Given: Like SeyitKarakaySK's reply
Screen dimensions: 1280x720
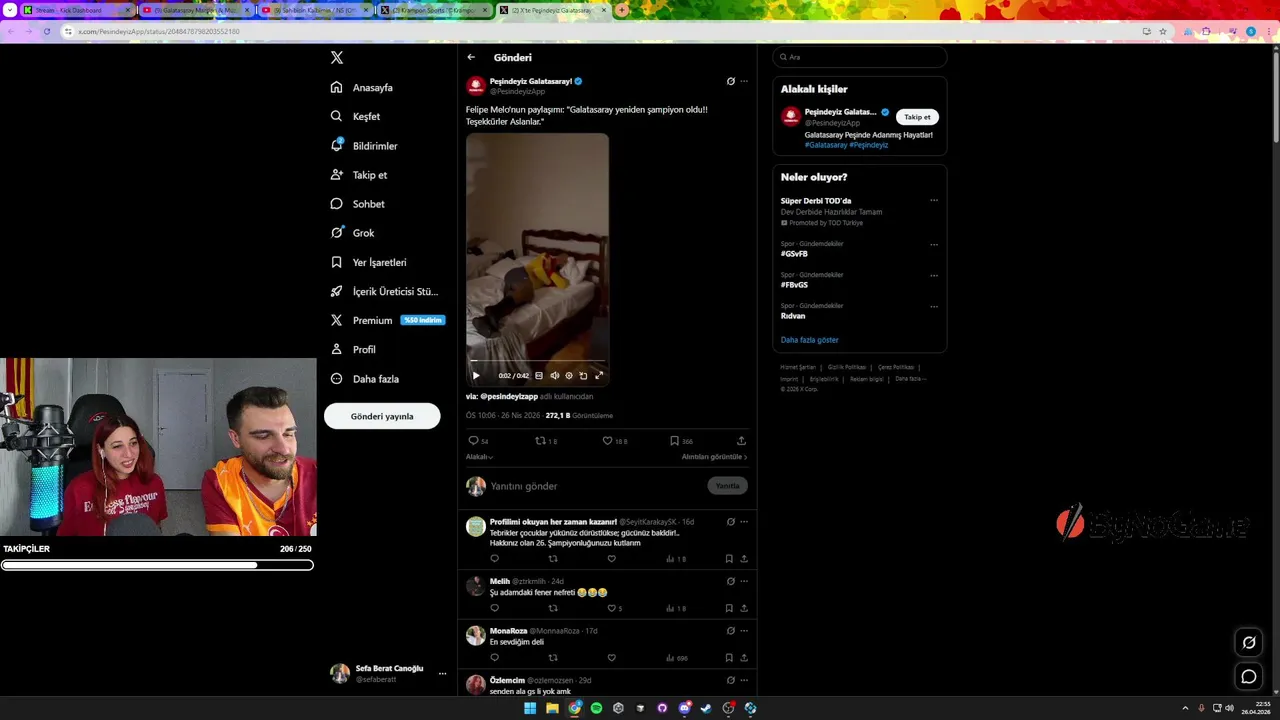Looking at the screenshot, I should (612, 559).
